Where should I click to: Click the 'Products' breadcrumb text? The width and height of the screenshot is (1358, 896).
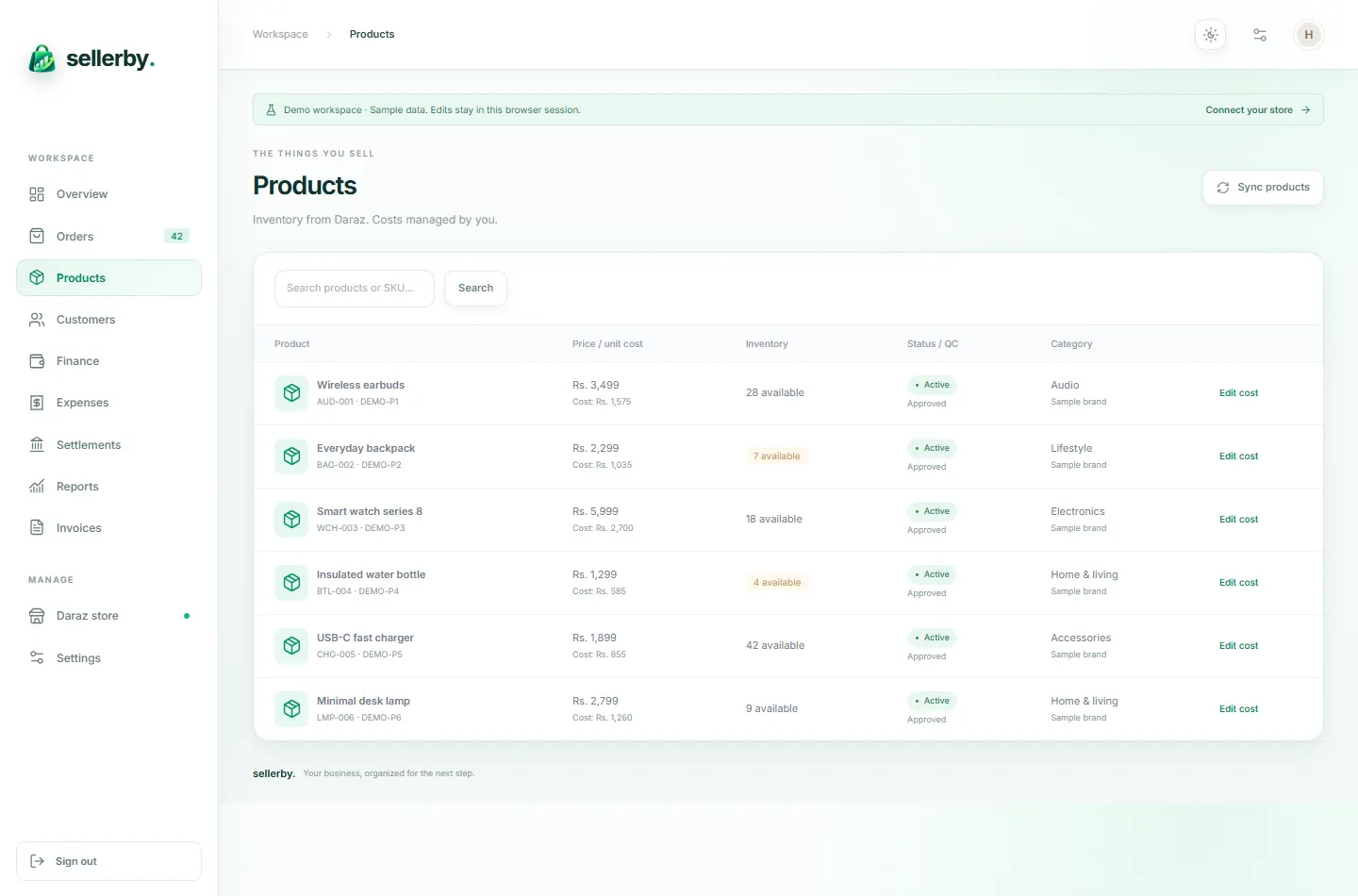[372, 34]
